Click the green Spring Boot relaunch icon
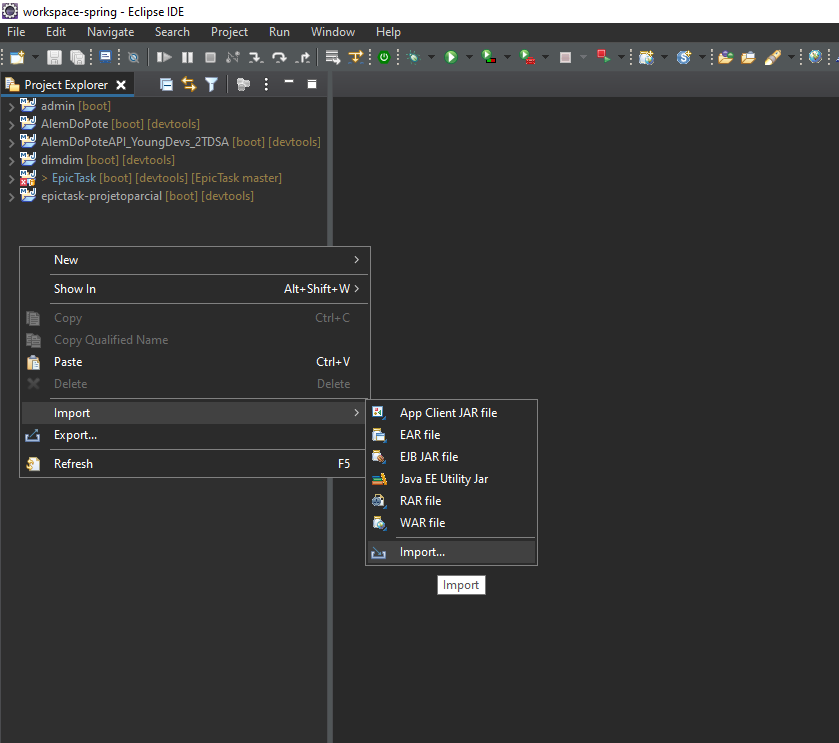The width and height of the screenshot is (839, 743). (384, 57)
